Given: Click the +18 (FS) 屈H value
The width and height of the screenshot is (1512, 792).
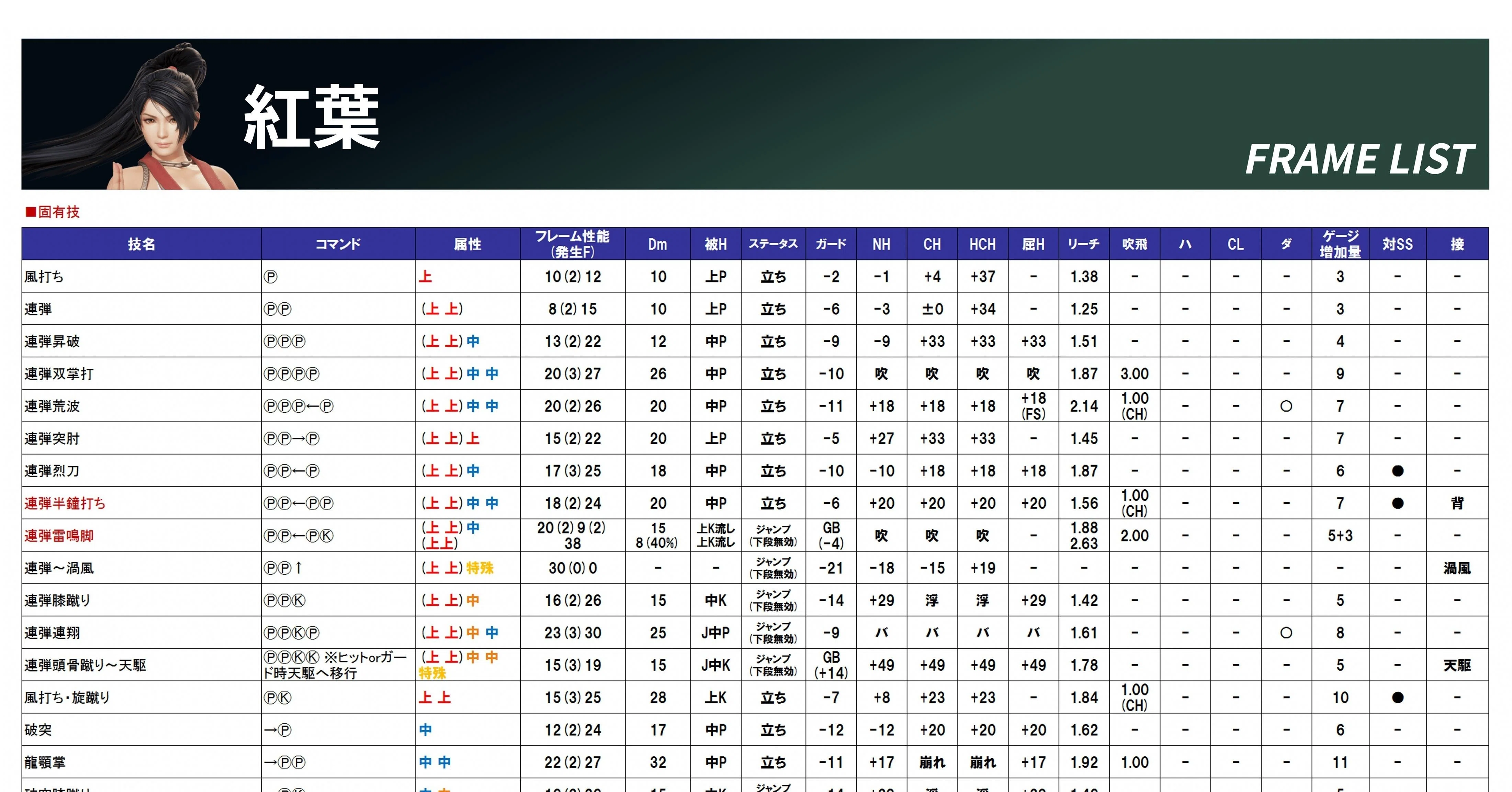Looking at the screenshot, I should [1033, 406].
